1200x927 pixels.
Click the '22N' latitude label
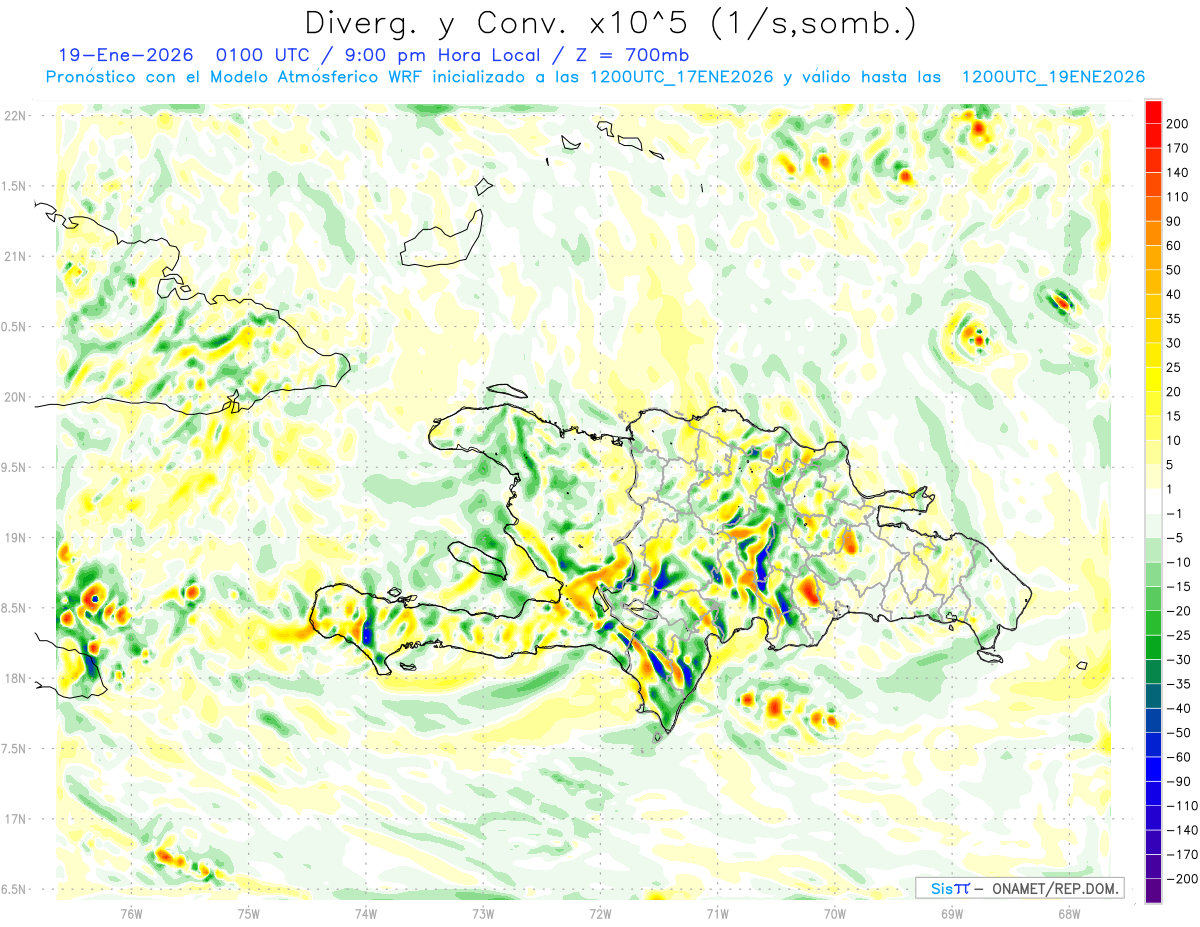pyautogui.click(x=14, y=116)
